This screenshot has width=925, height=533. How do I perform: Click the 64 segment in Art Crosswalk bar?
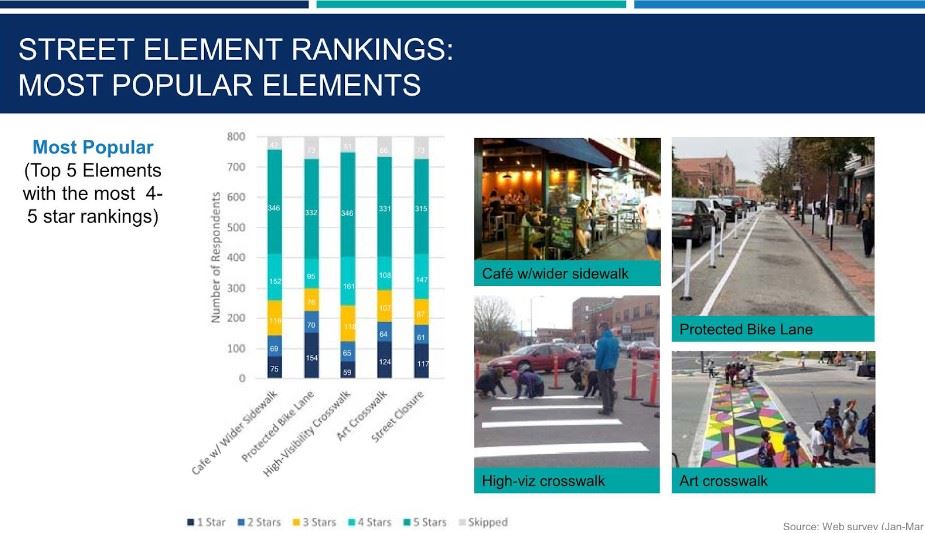click(x=385, y=331)
